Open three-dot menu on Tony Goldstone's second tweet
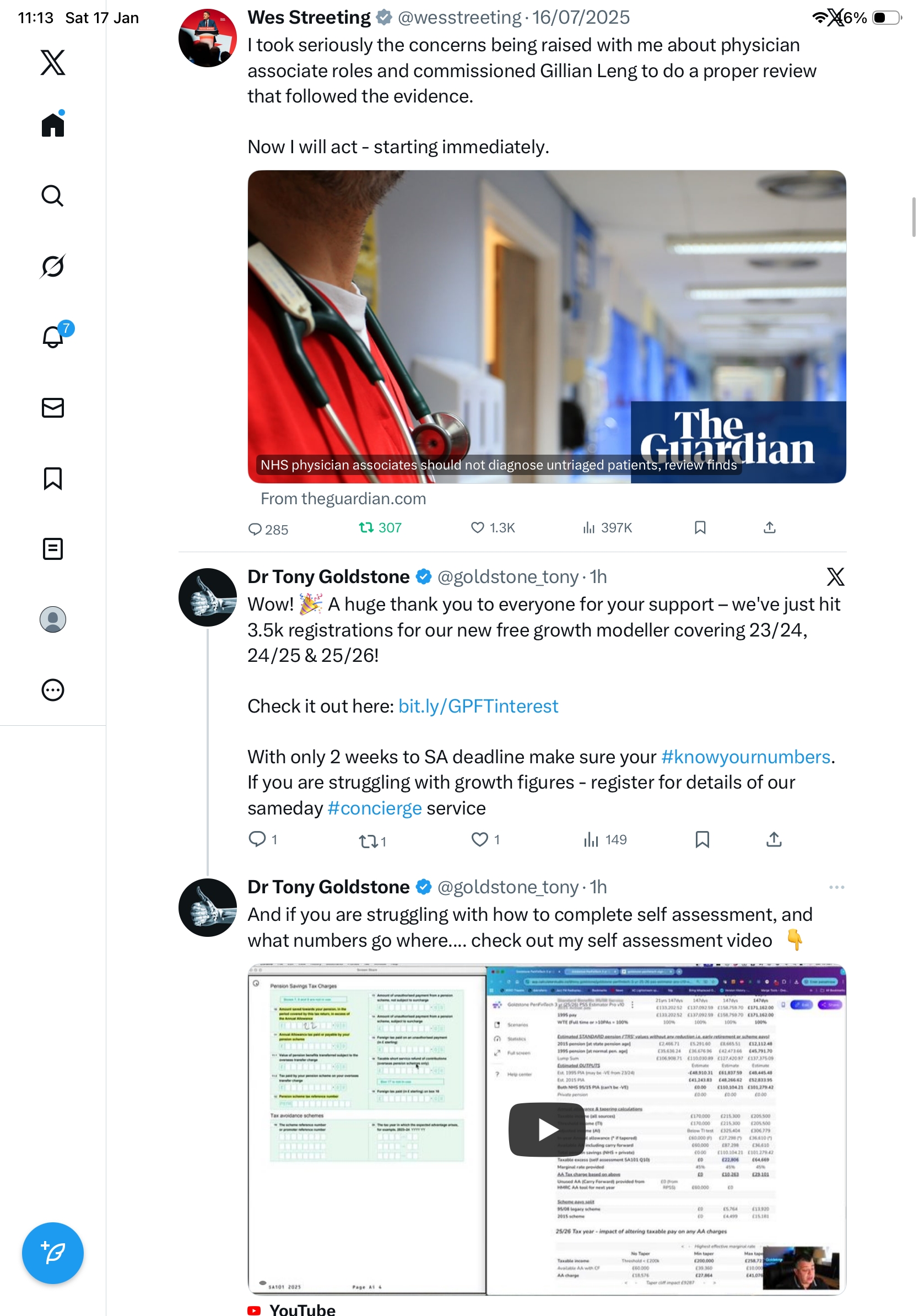 click(x=836, y=887)
